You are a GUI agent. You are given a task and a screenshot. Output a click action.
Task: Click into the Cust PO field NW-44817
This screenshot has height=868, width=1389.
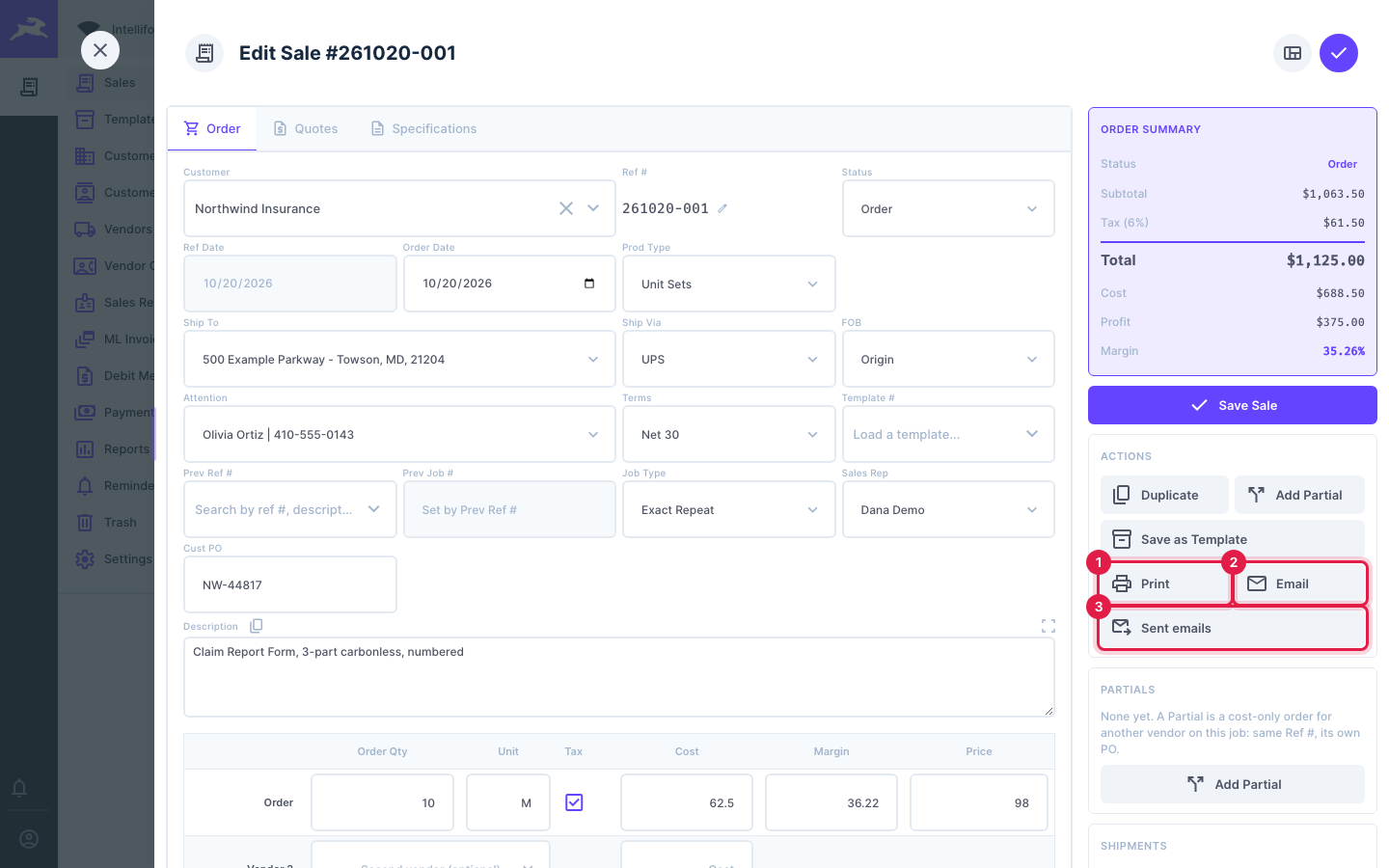pyautogui.click(x=290, y=584)
